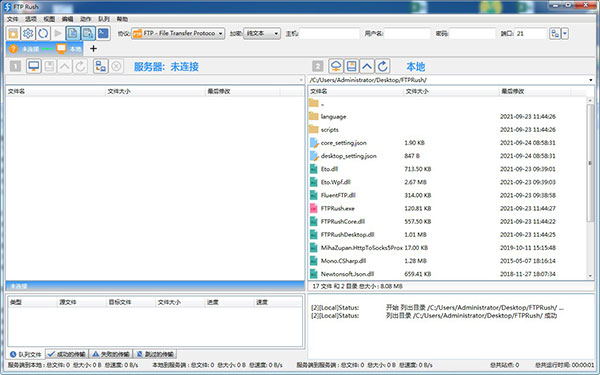Screen dimensions: 600x375
Task: Switch to the last queue tab on the right
Action: pos(155,354)
